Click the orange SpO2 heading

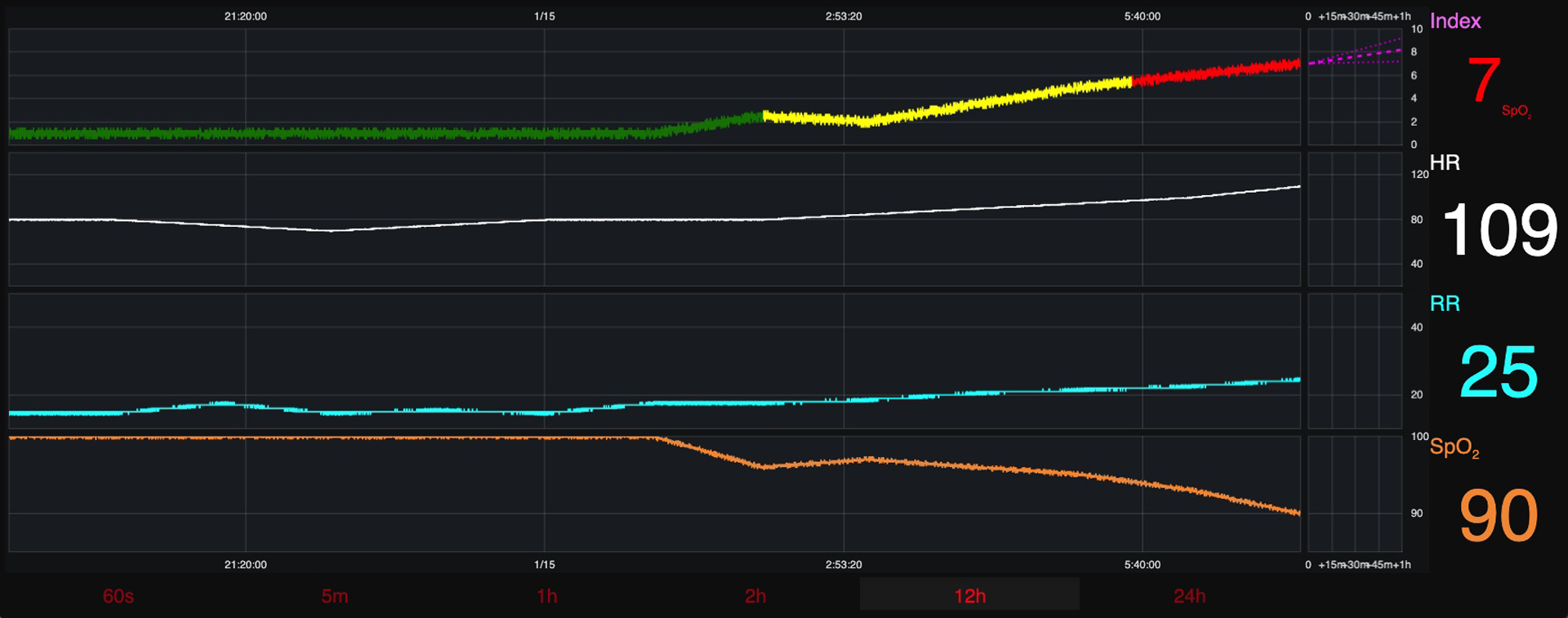tap(1454, 447)
